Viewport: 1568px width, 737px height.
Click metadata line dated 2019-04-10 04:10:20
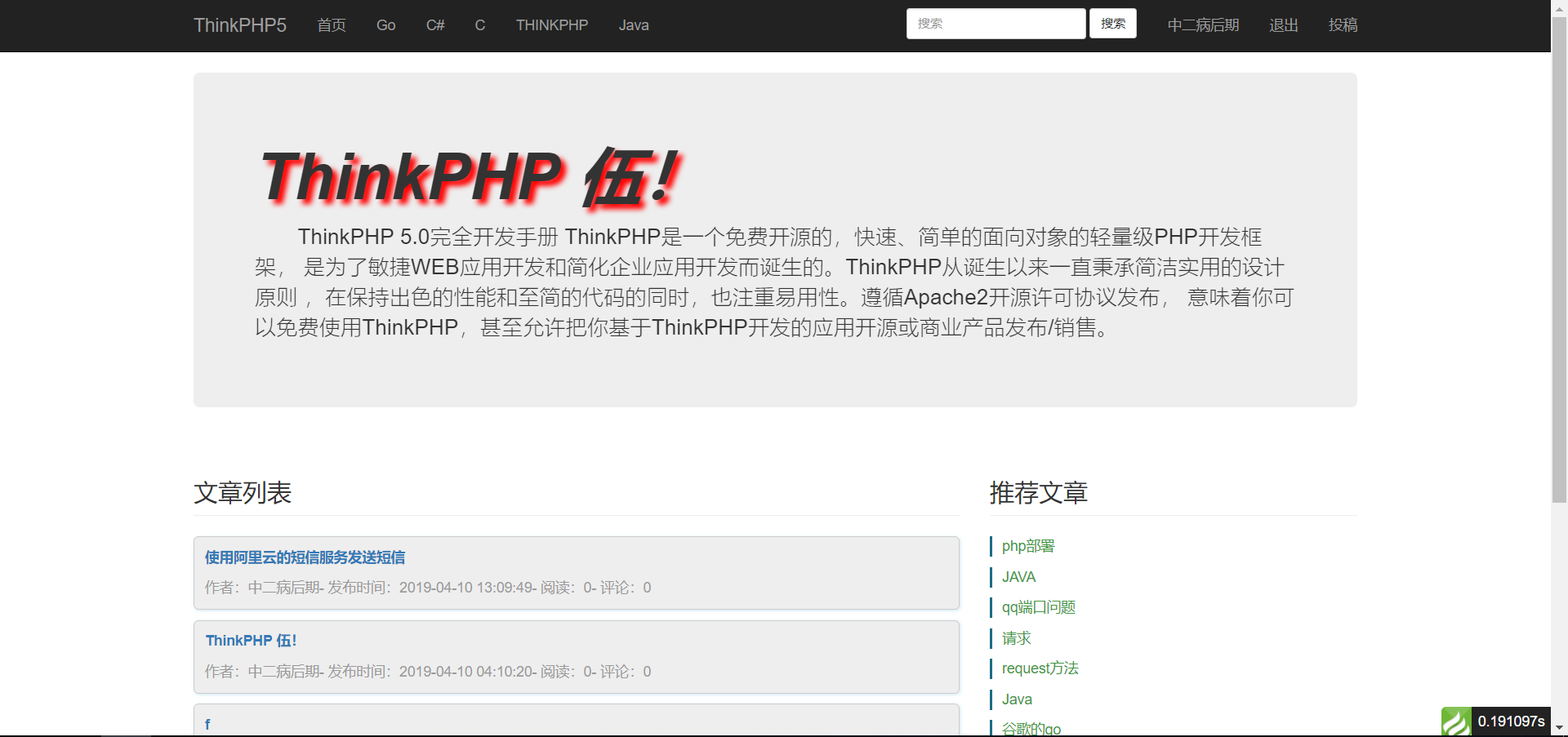pos(428,672)
